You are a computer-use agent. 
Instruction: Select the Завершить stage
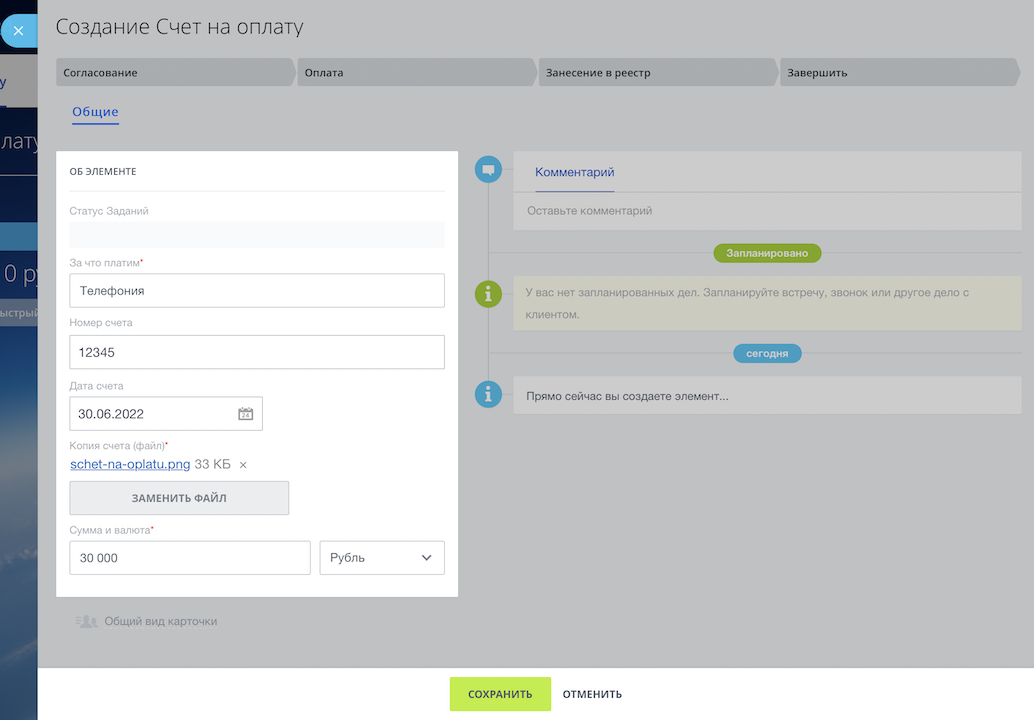899,73
